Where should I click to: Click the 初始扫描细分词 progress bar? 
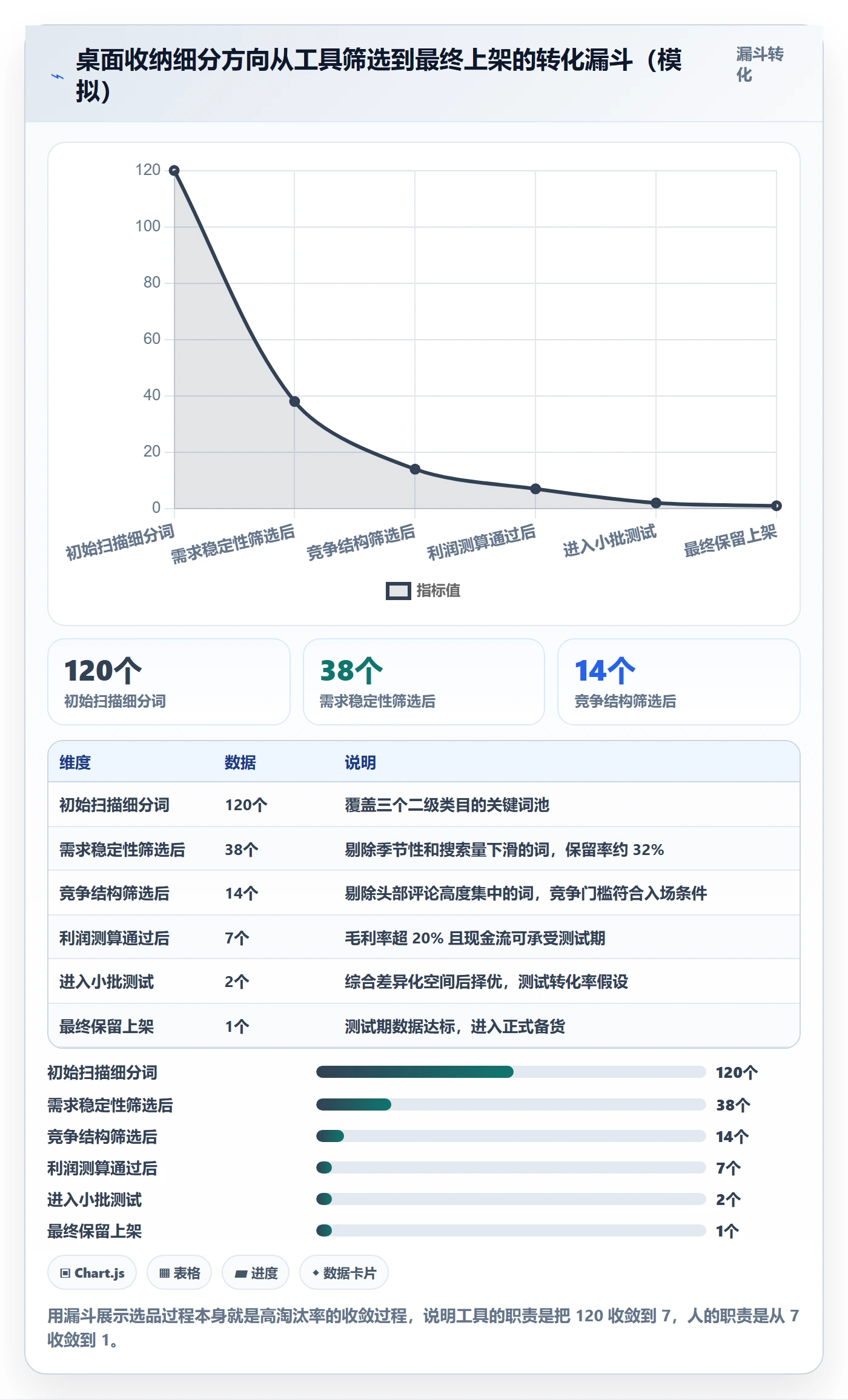tap(511, 1072)
